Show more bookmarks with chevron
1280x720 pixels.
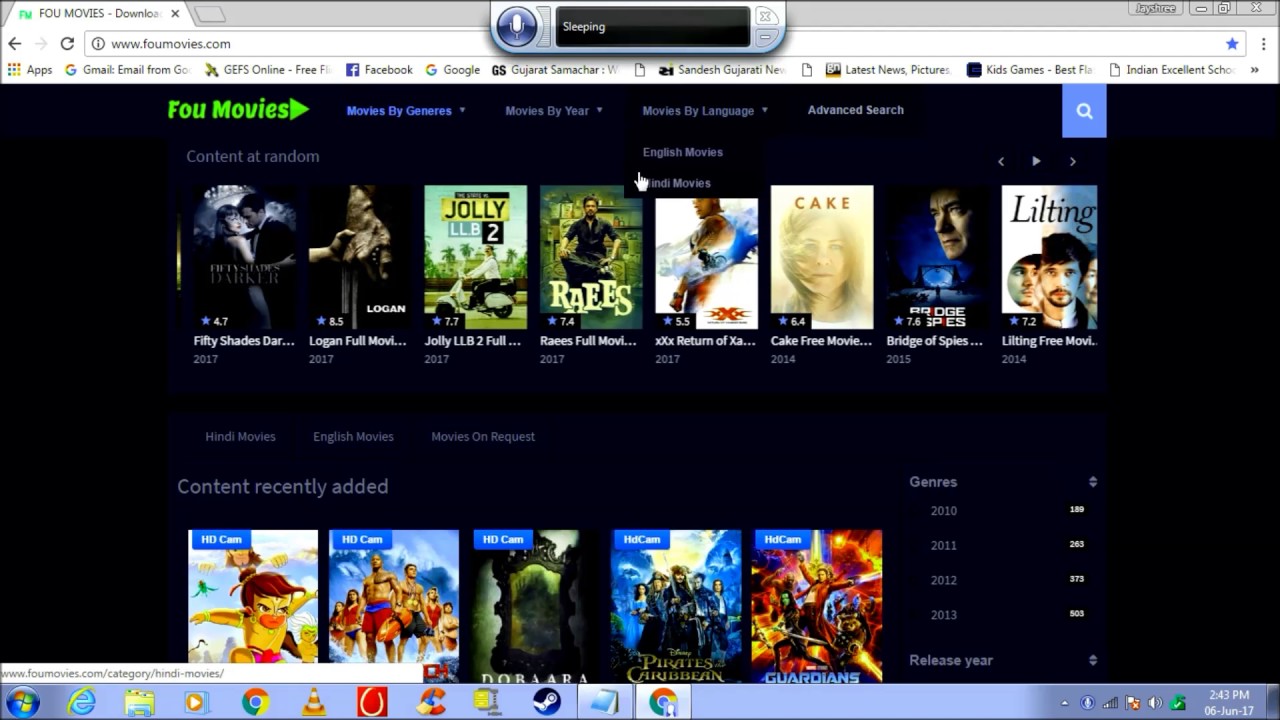1255,70
